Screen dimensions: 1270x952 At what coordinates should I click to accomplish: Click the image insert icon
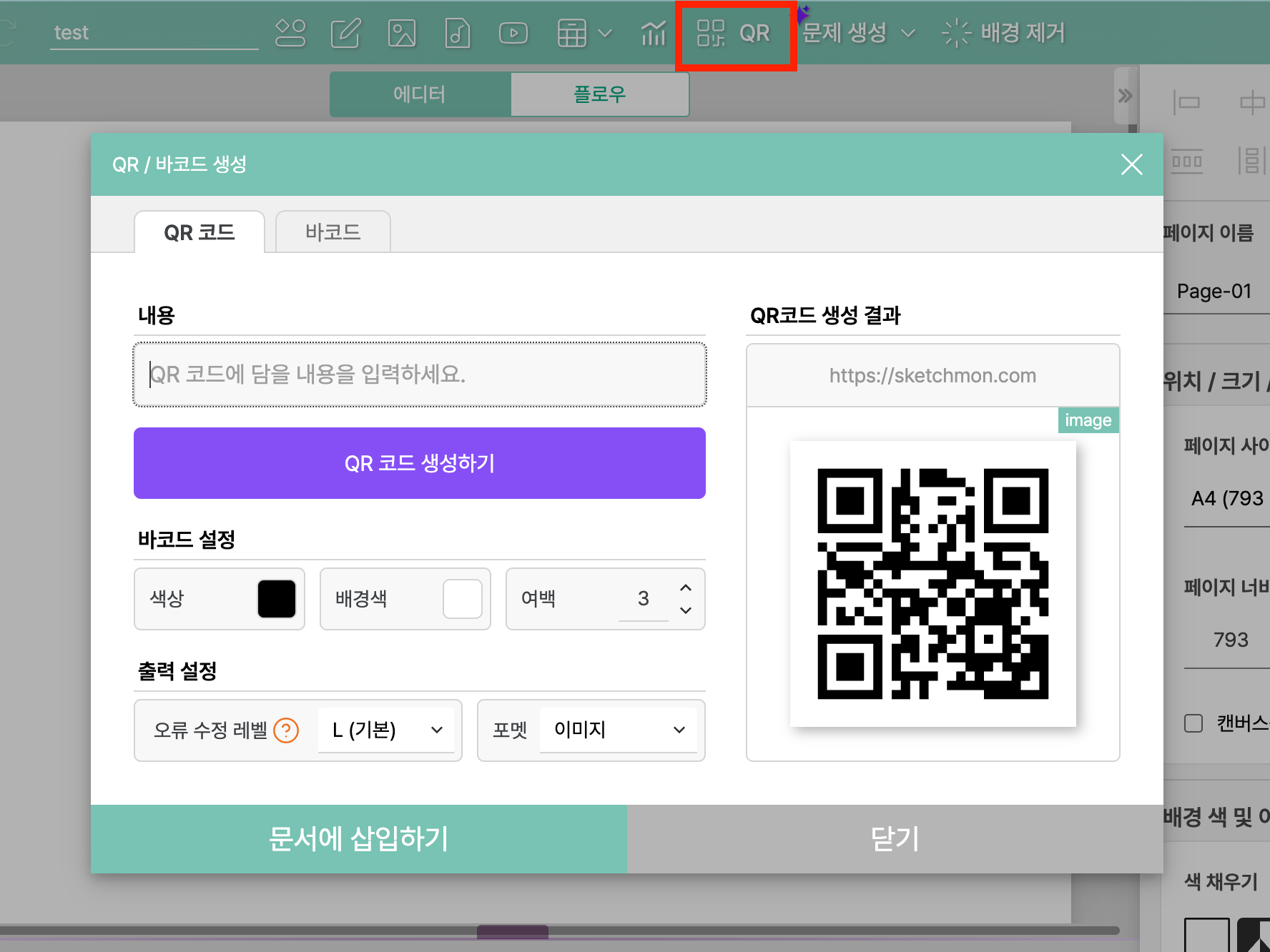pyautogui.click(x=402, y=33)
